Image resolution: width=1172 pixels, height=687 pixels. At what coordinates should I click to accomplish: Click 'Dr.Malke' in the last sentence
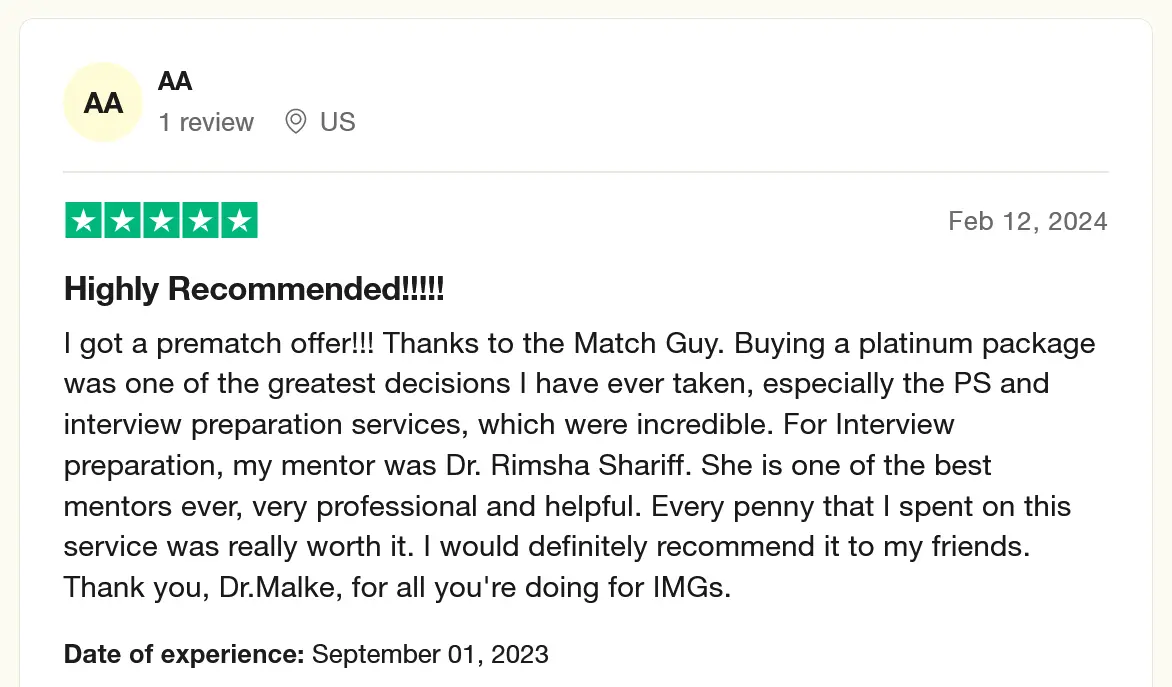pyautogui.click(x=282, y=587)
